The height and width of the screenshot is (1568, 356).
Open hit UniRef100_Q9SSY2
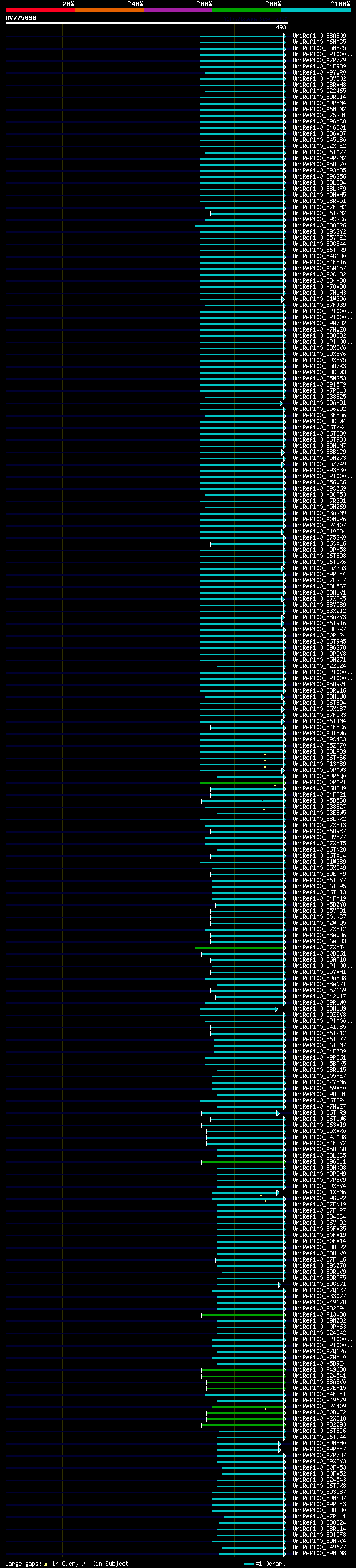pos(319,231)
